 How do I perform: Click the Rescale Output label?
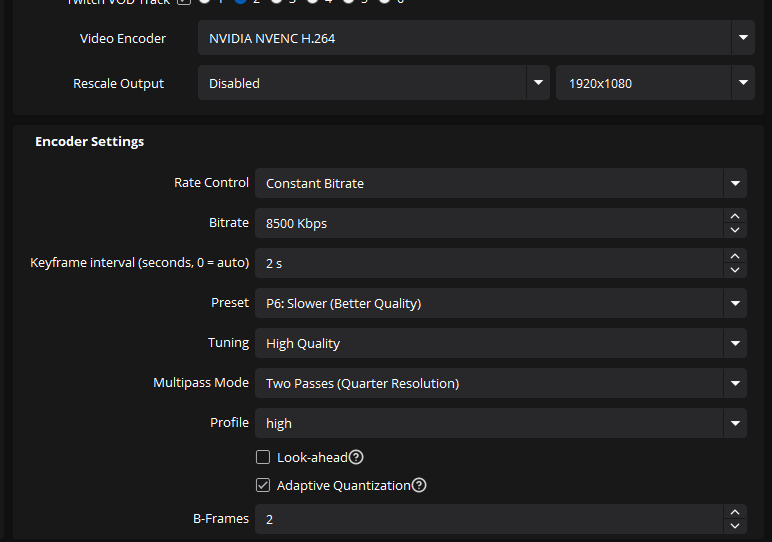pos(118,84)
